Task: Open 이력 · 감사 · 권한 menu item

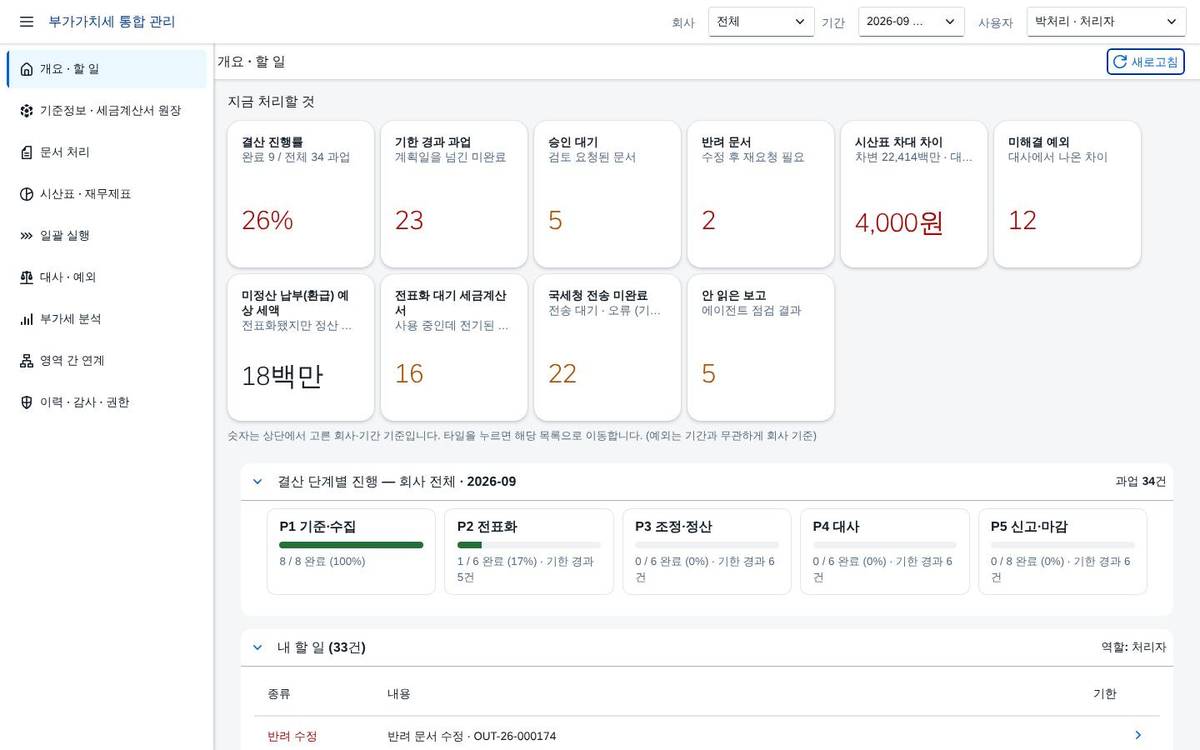Action: point(107,402)
